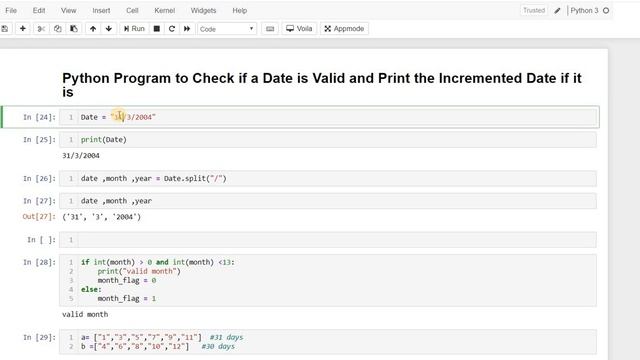Click the pencil edit mode icon
This screenshot has width=640, height=360.
coord(557,11)
